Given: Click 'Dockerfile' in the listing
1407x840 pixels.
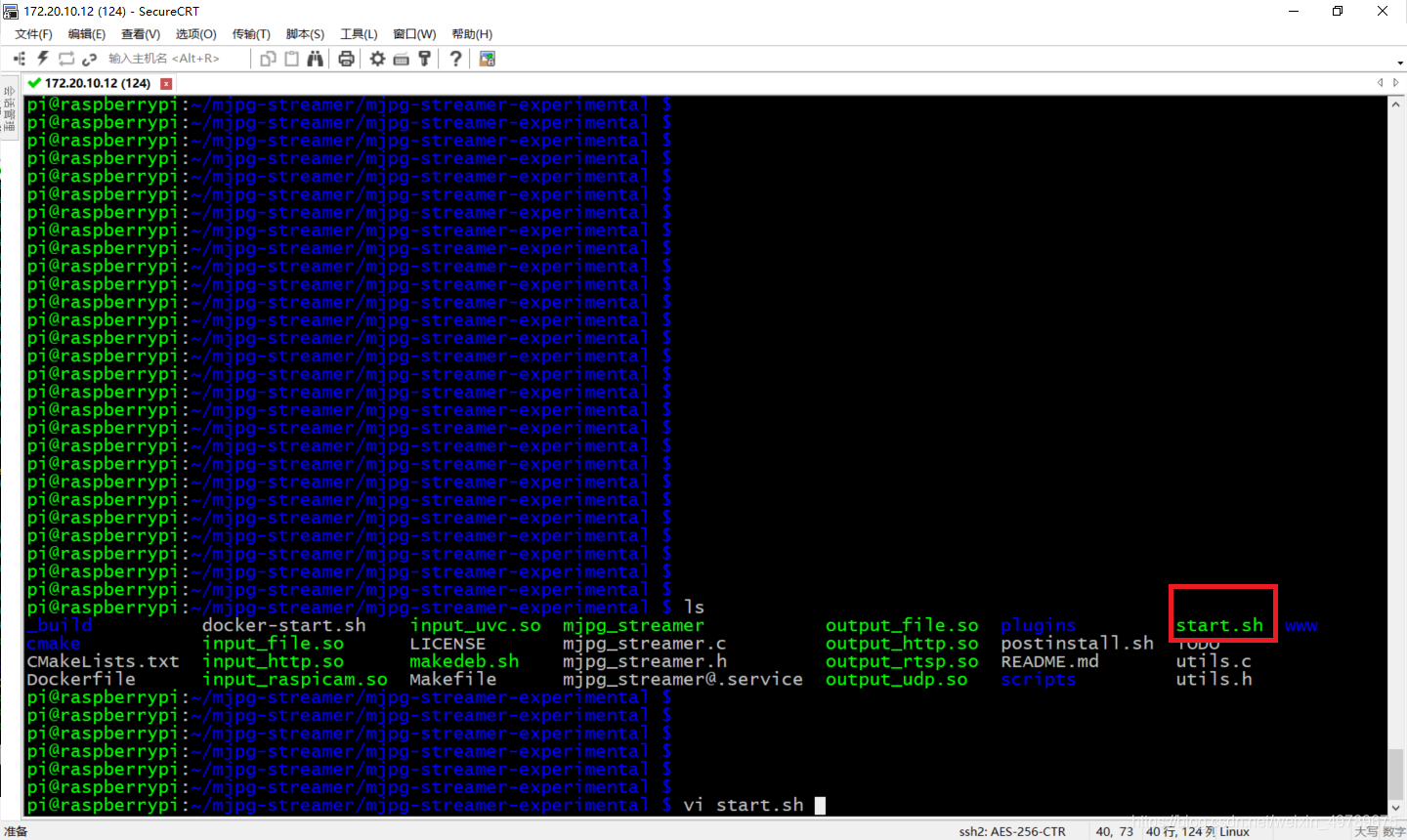Looking at the screenshot, I should coord(81,679).
